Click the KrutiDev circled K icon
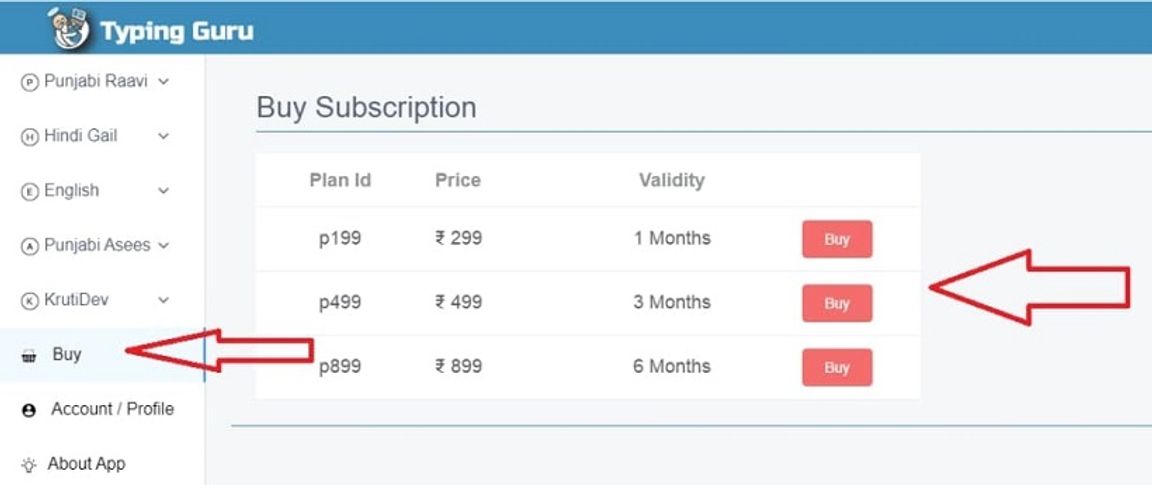1152x485 pixels. pos(29,300)
